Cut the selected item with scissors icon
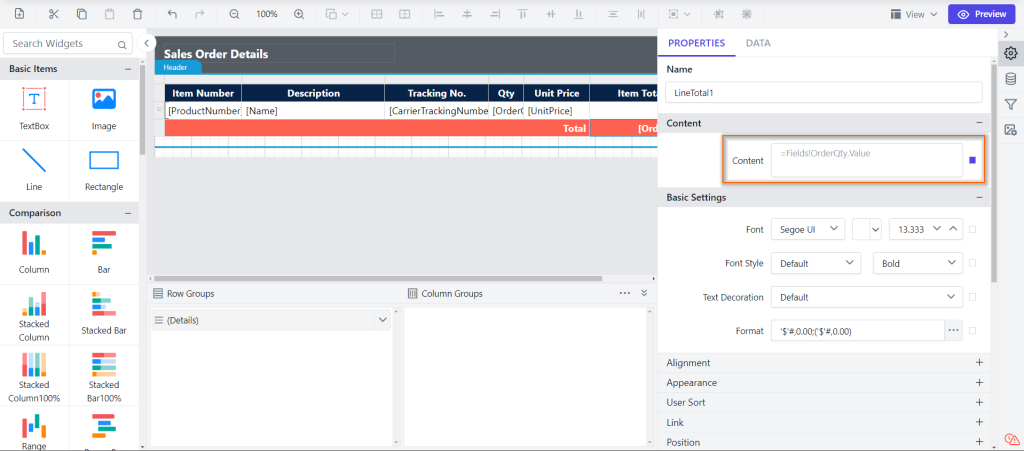This screenshot has height=451, width=1024. pyautogui.click(x=54, y=14)
